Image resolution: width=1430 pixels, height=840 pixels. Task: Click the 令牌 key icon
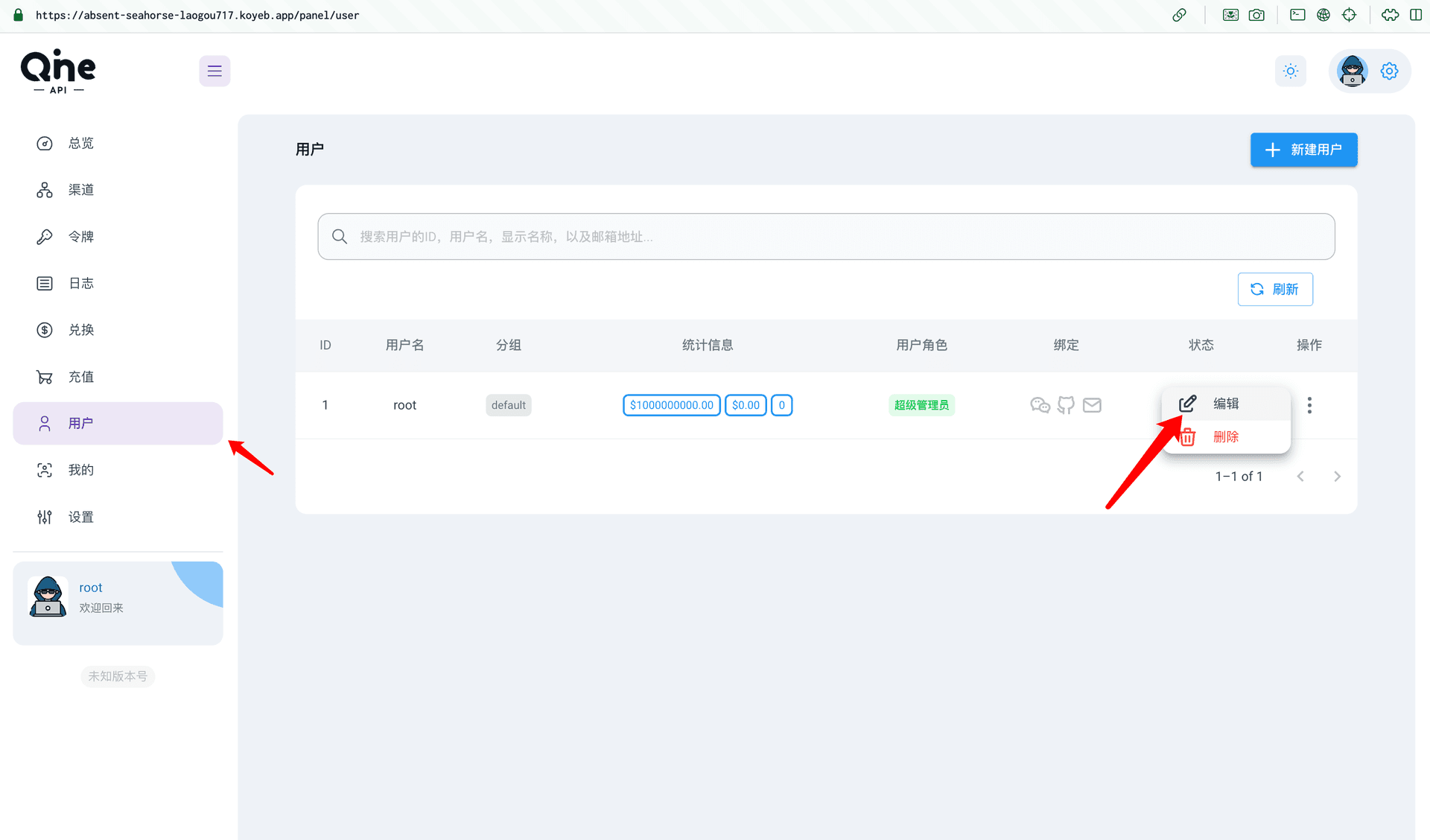[x=45, y=237]
